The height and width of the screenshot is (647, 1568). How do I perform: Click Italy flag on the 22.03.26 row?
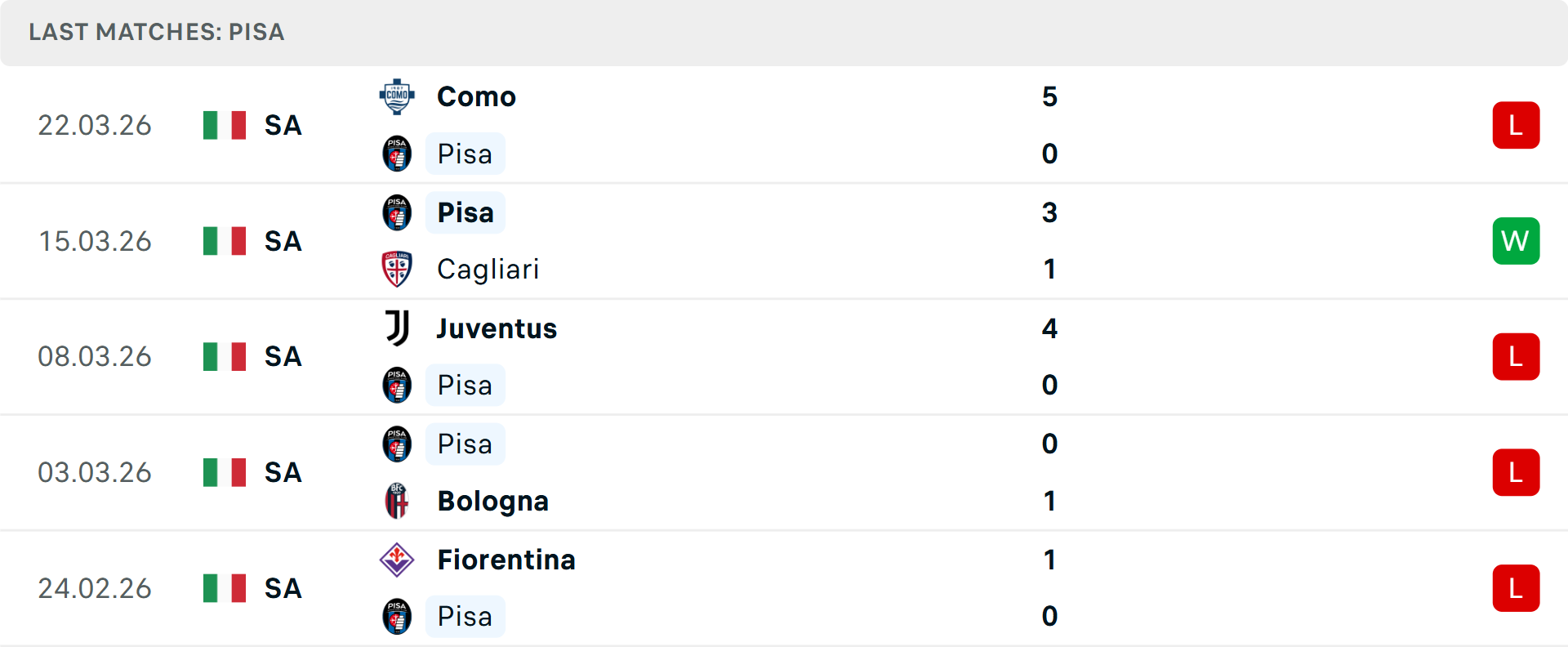pyautogui.click(x=225, y=125)
